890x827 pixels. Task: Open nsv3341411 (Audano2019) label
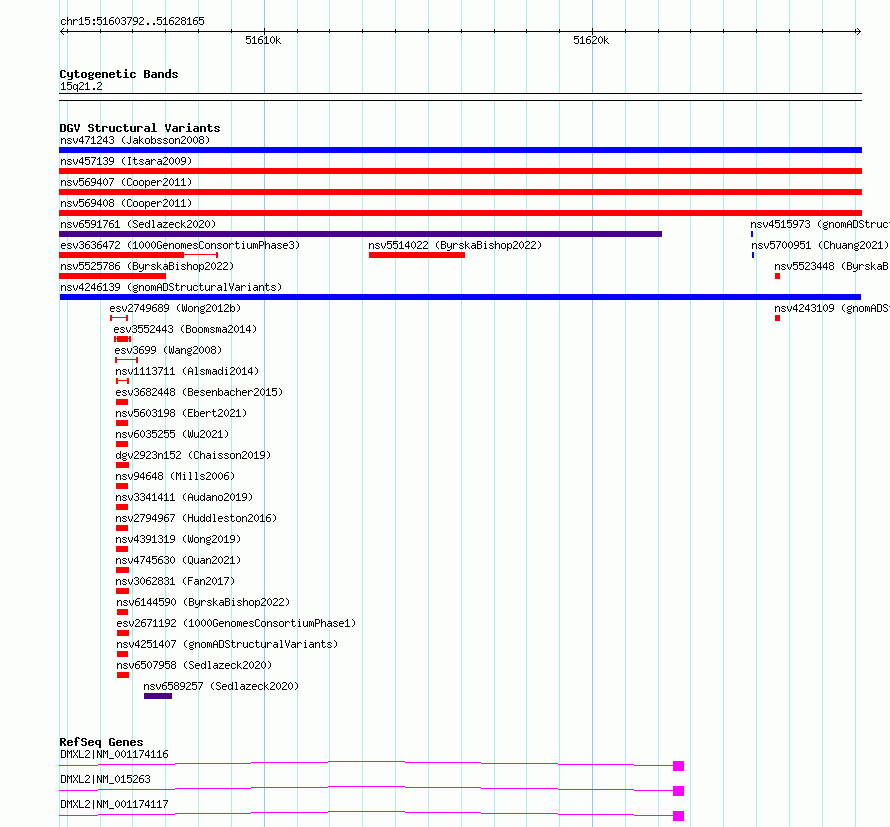tap(184, 497)
